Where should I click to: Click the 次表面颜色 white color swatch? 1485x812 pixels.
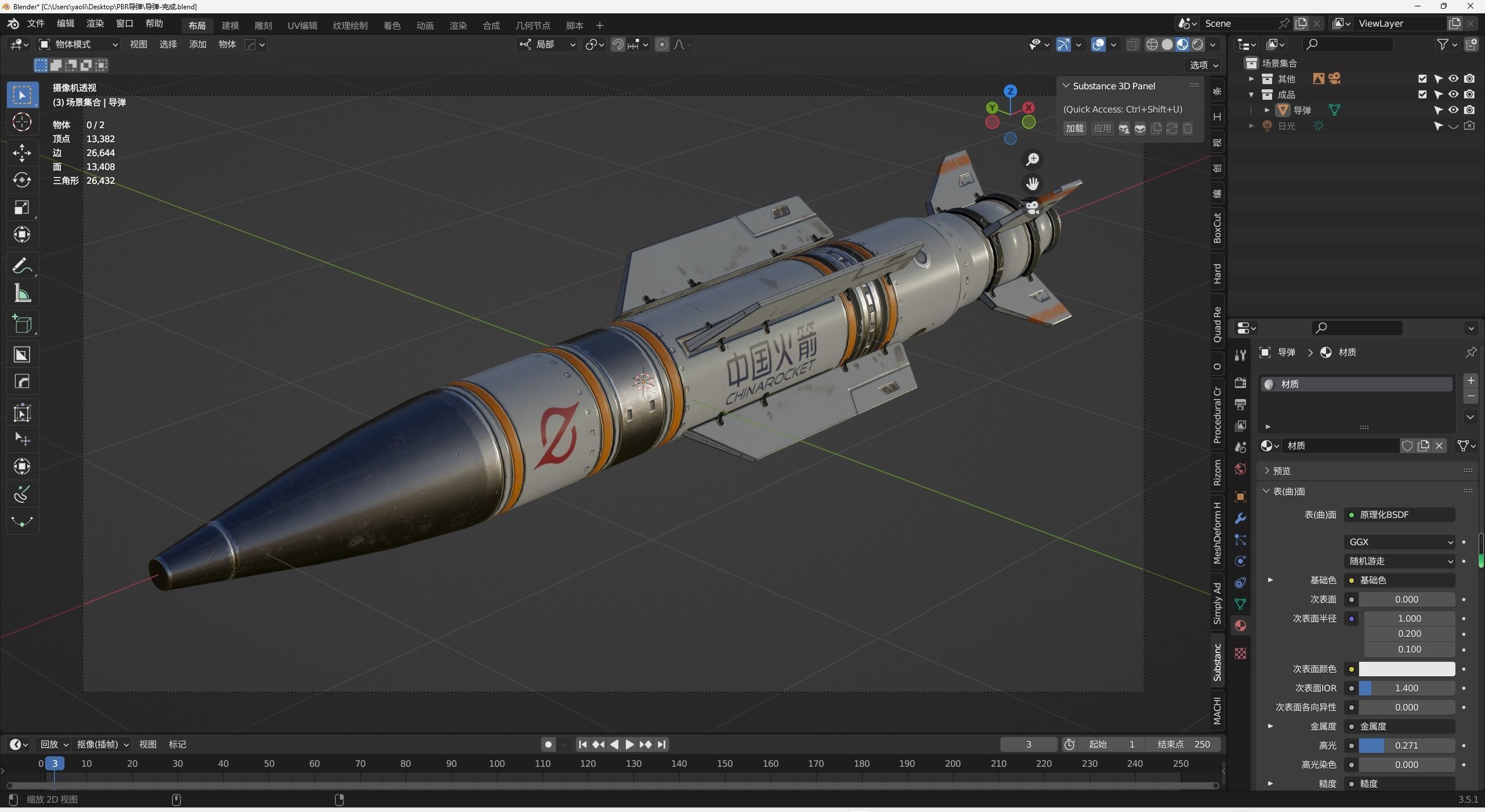coord(1407,669)
